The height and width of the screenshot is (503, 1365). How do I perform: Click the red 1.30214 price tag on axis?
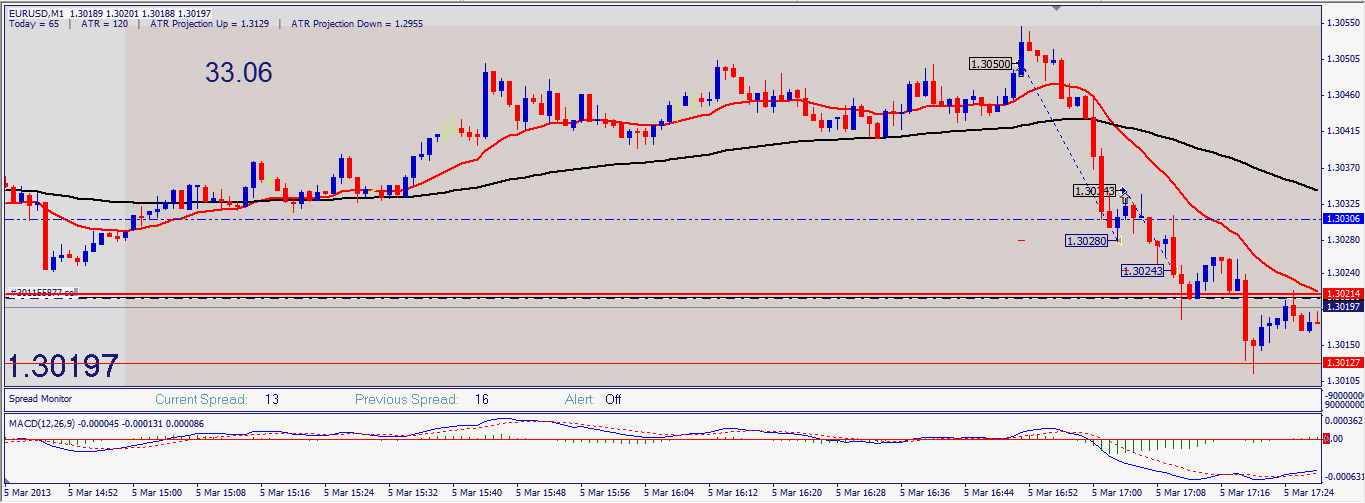click(x=1342, y=294)
